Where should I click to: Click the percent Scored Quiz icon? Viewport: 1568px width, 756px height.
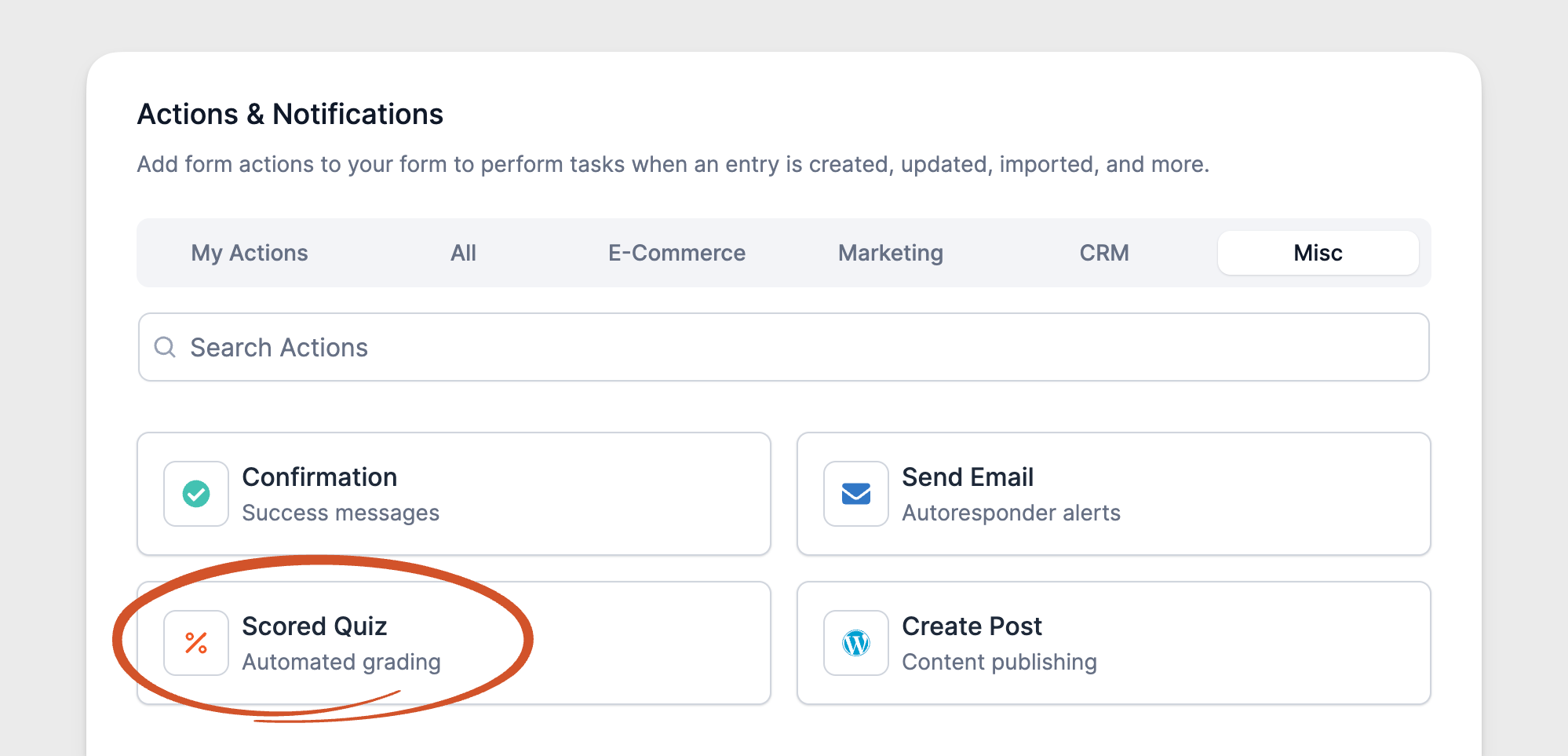(196, 643)
